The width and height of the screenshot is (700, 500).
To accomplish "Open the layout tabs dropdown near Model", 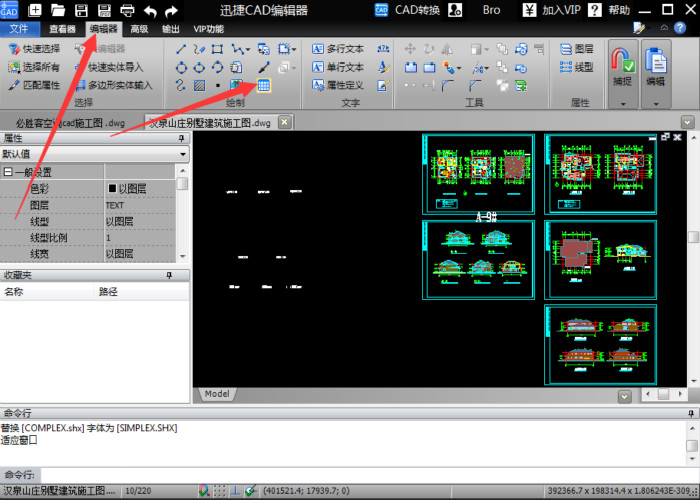I will point(624,396).
